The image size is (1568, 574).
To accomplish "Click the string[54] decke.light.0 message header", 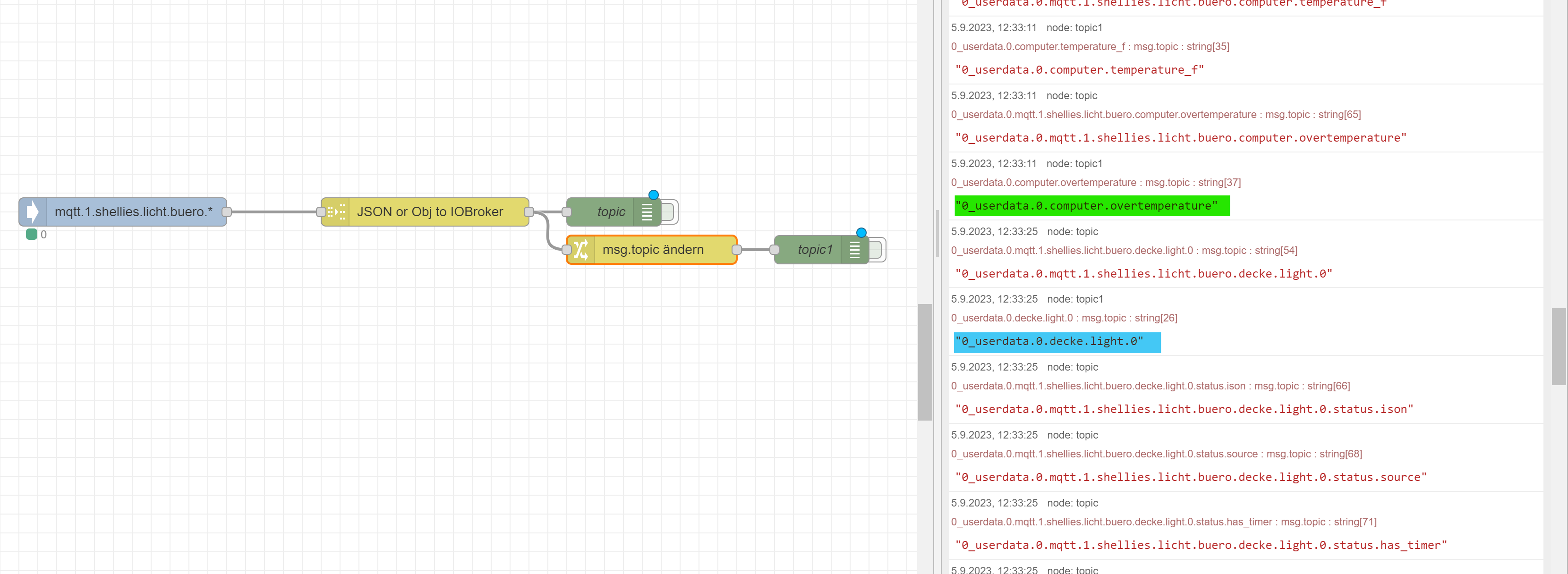I will [1124, 250].
